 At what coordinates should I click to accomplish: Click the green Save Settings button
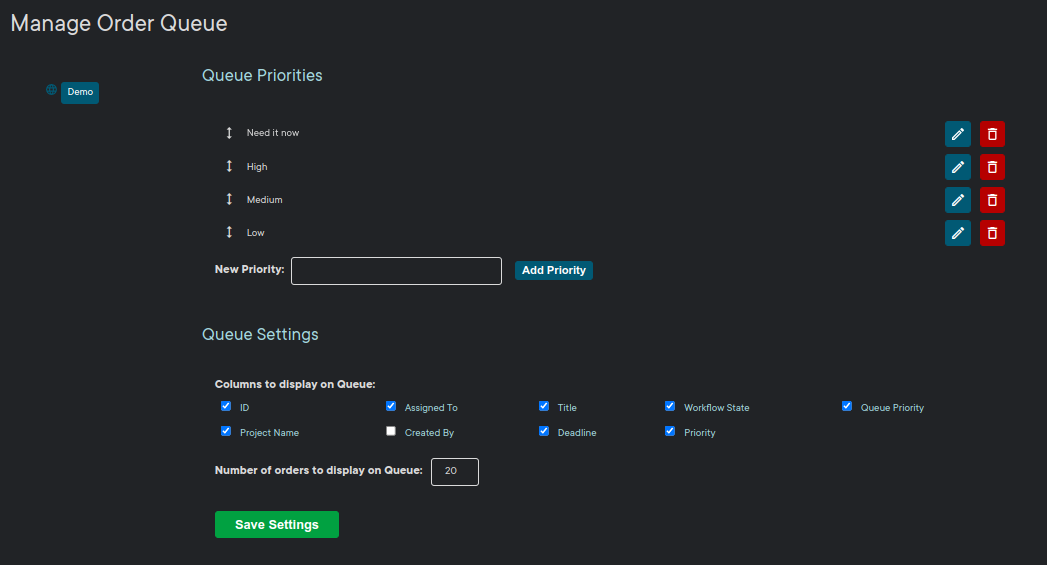point(277,525)
